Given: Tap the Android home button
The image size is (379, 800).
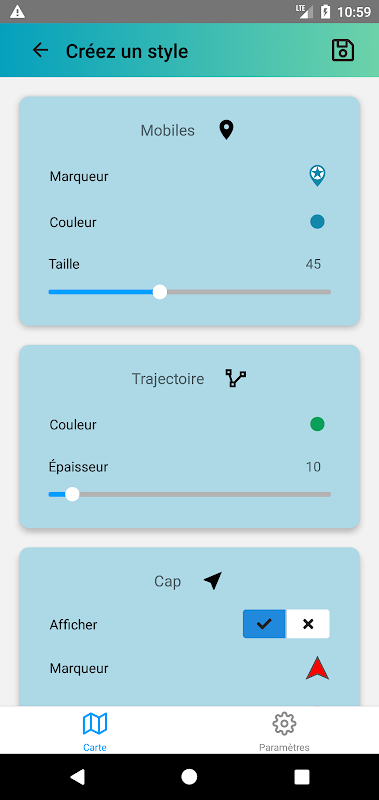Looking at the screenshot, I should pyautogui.click(x=189, y=777).
